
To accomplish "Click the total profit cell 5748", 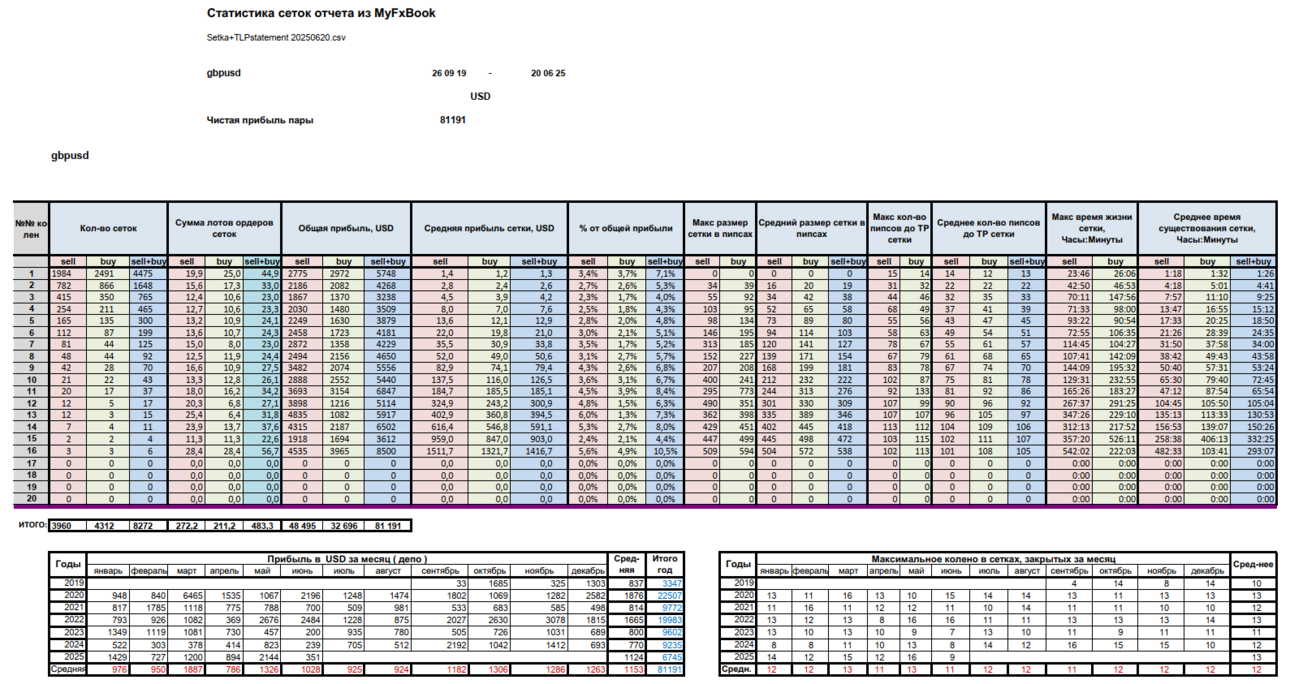I will 386,273.
